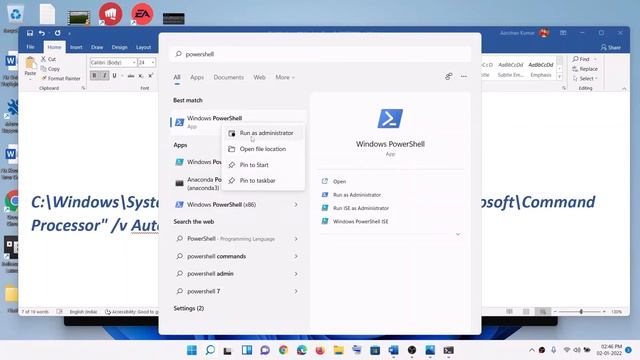Click Settings (2) section heading

(x=189, y=309)
